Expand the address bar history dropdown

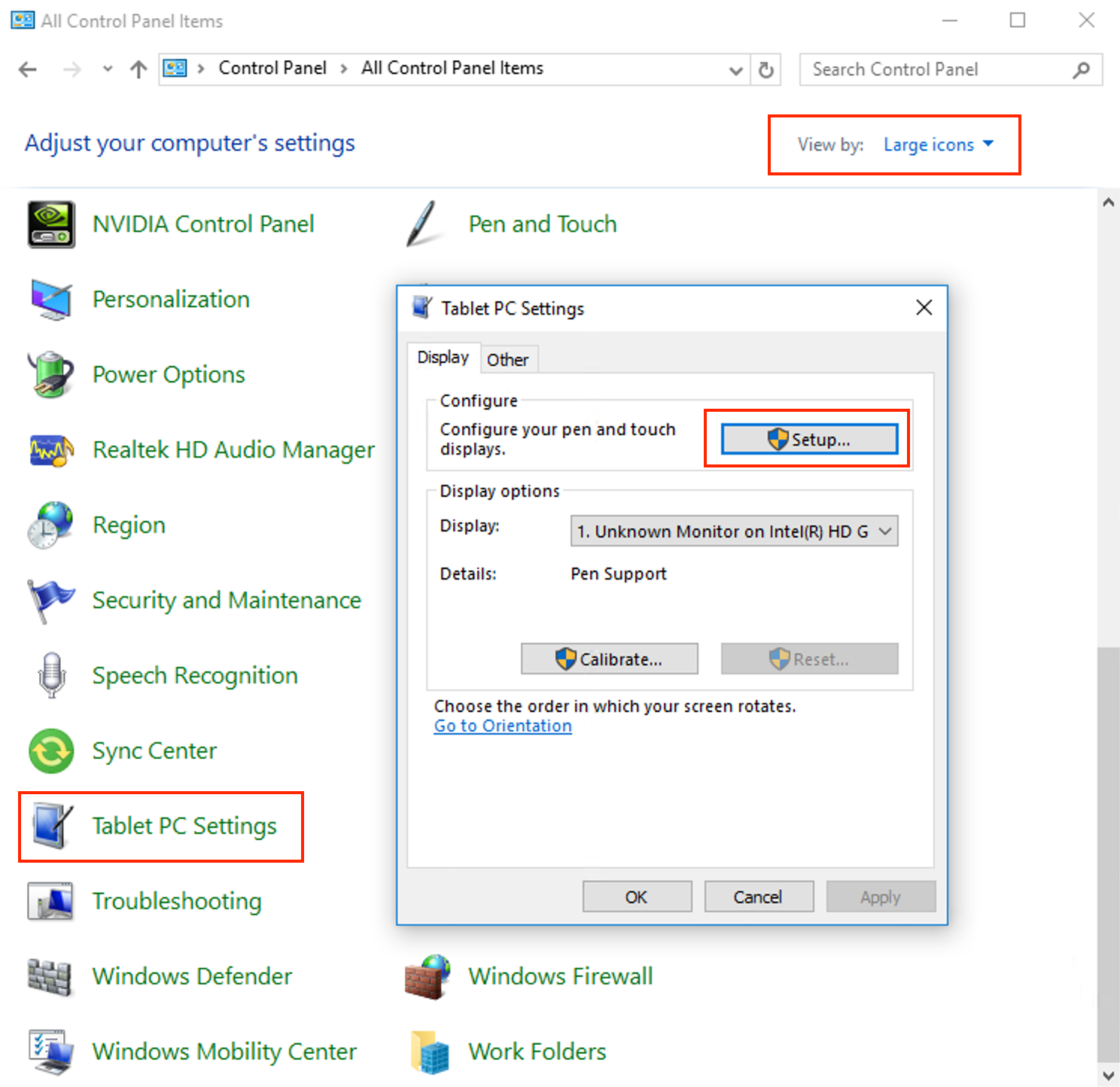coord(735,69)
